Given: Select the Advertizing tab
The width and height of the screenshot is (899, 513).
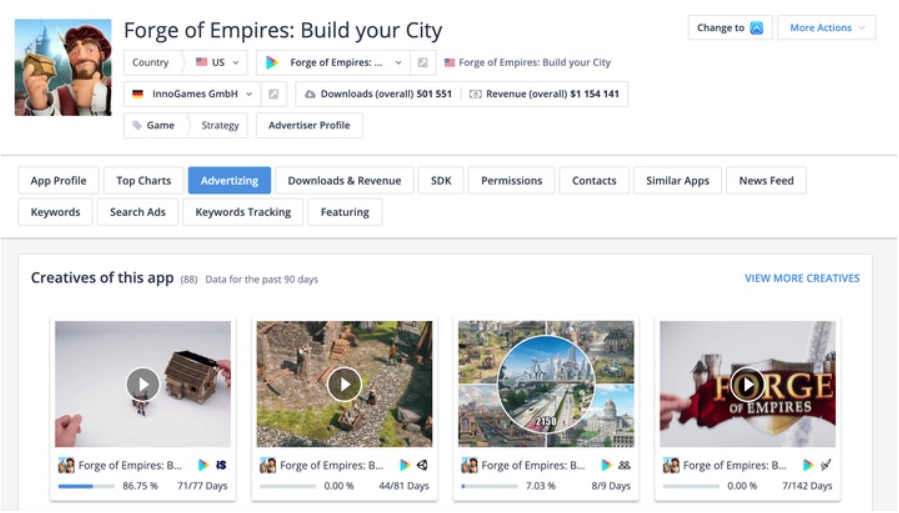Looking at the screenshot, I should (x=229, y=181).
